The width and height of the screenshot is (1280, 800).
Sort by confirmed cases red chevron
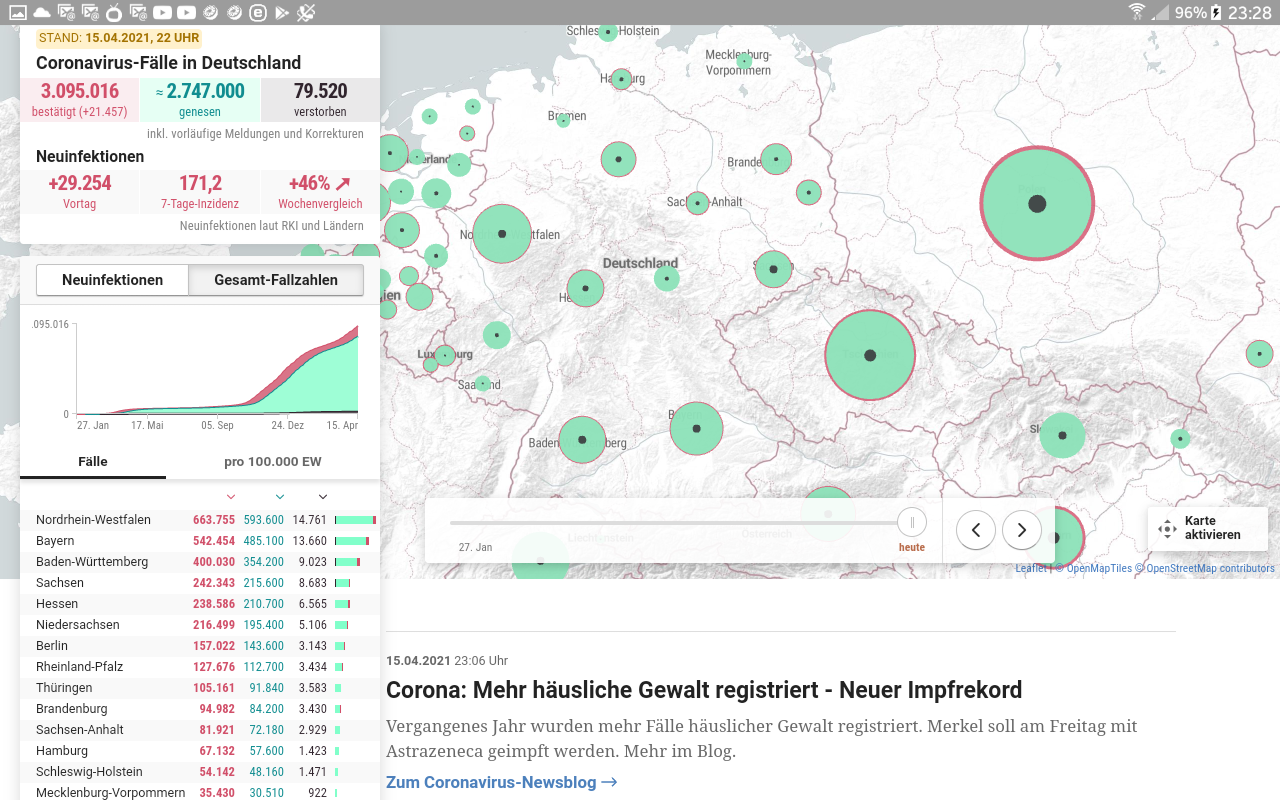tap(231, 496)
